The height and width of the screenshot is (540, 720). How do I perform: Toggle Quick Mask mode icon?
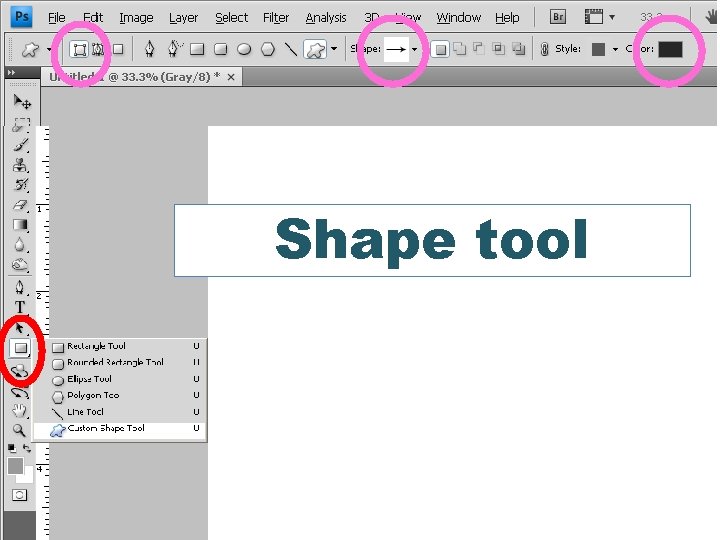pyautogui.click(x=19, y=495)
